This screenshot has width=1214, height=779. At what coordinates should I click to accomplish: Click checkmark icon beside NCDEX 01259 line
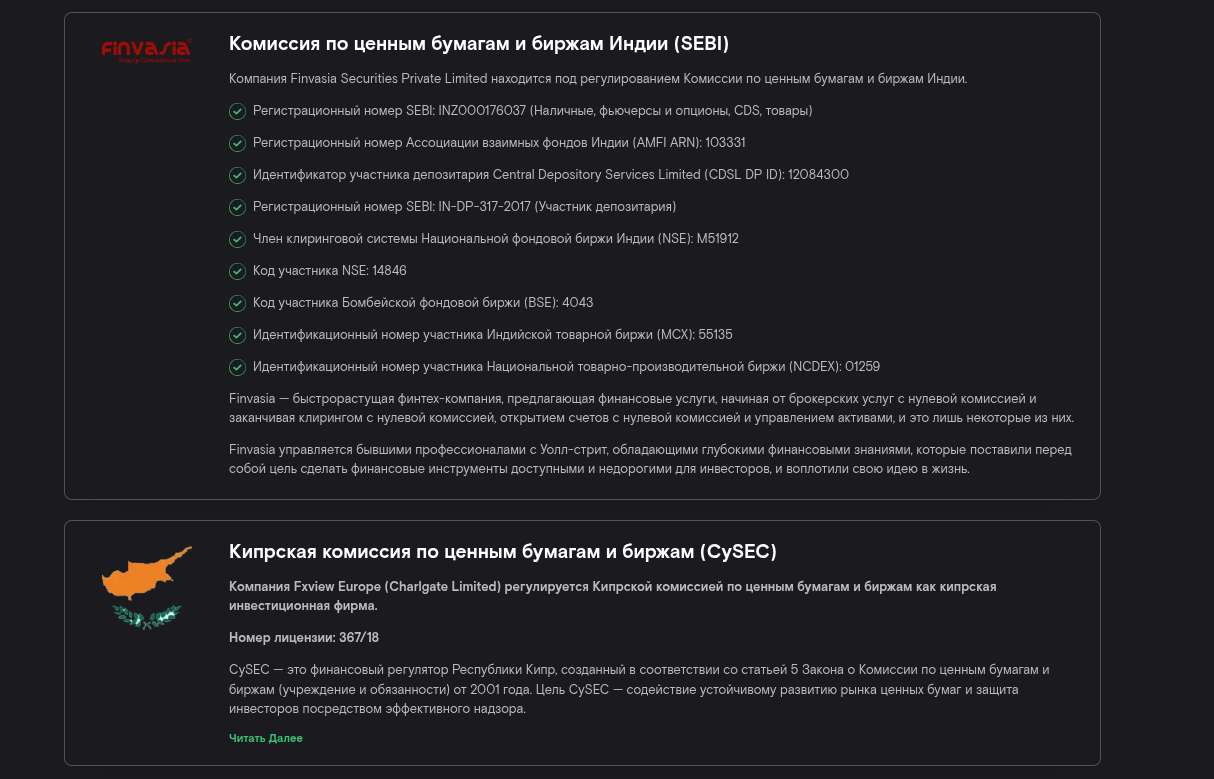point(237,367)
